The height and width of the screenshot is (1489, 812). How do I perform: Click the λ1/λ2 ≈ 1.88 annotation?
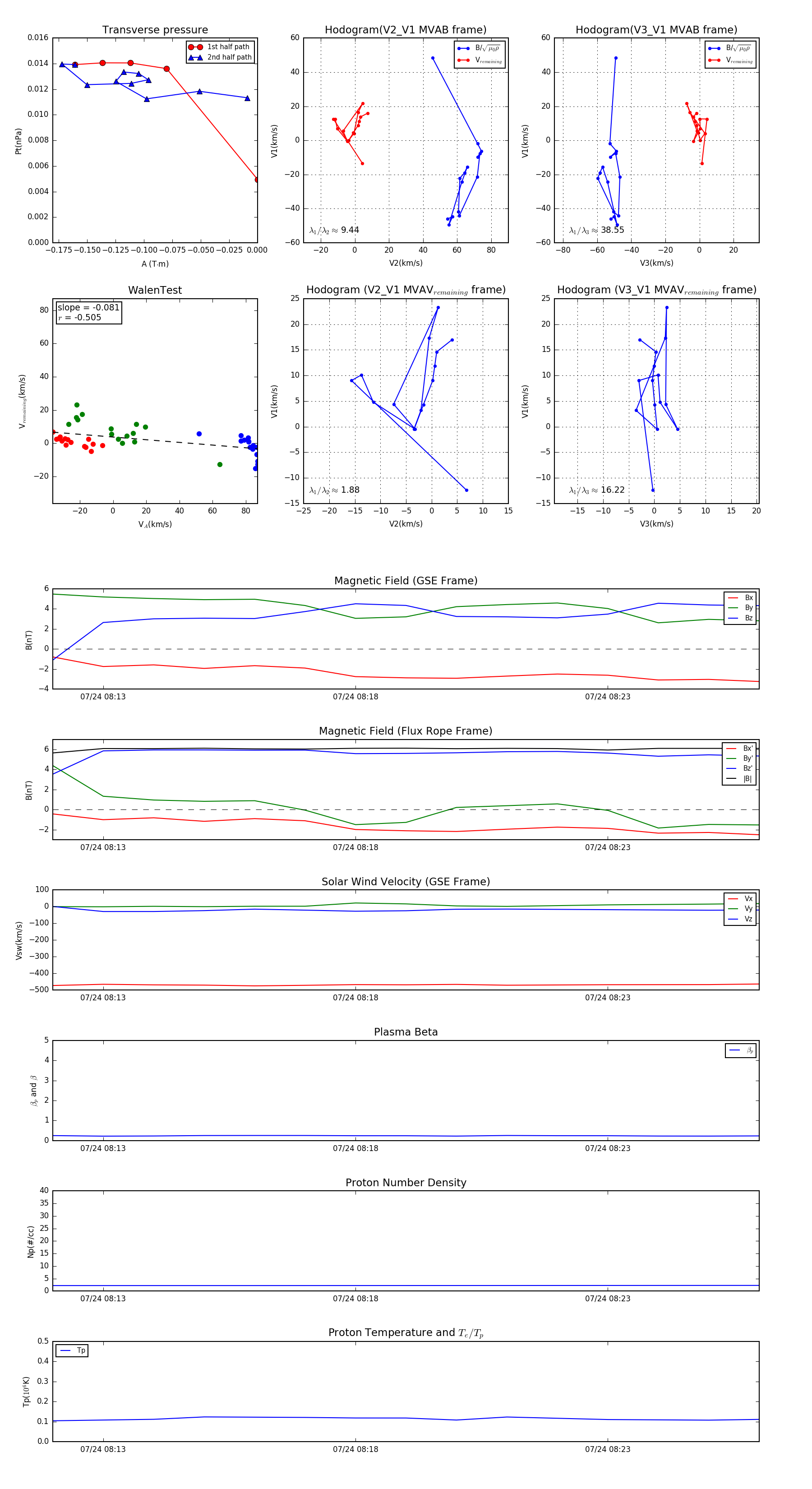[x=334, y=490]
